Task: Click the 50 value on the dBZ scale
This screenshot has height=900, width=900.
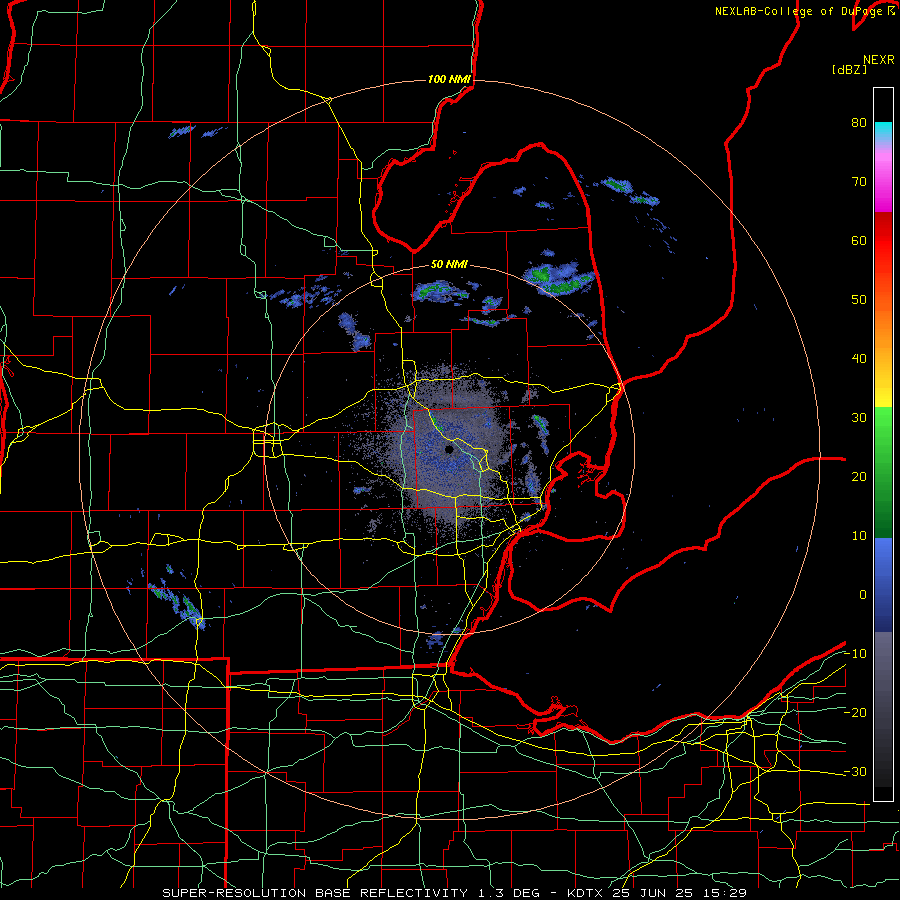Action: tap(859, 300)
